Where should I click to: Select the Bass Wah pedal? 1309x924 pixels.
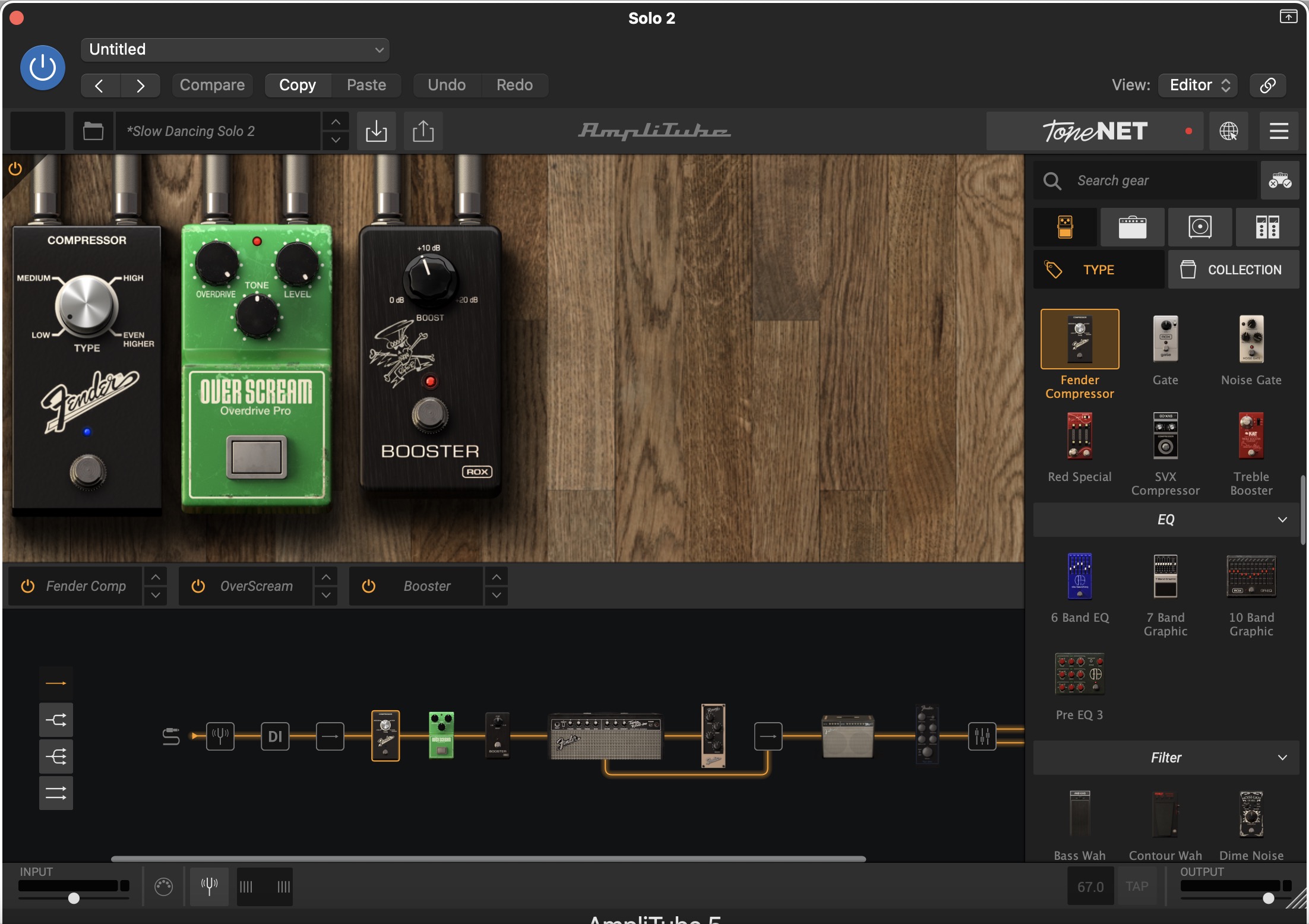coord(1080,815)
